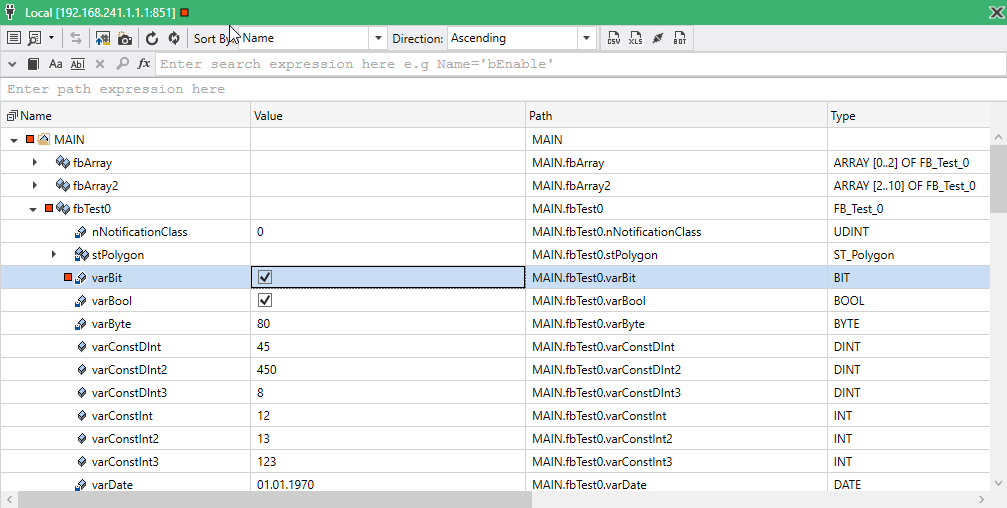Select the varConstDInt3 row name
Screen dimensions: 1007x508
pyautogui.click(x=129, y=392)
